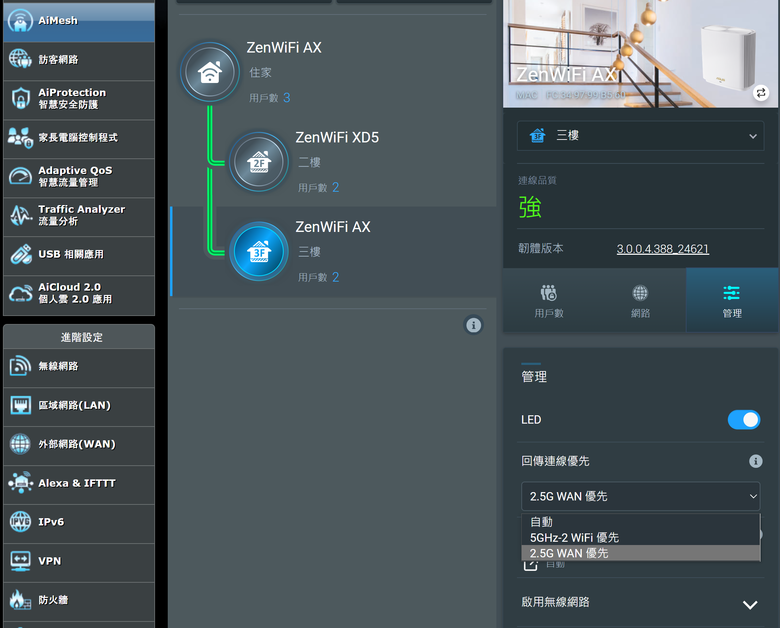Screen dimensions: 780x628
Task: Select the main ZenWiFi AX home router node
Action: point(210,72)
